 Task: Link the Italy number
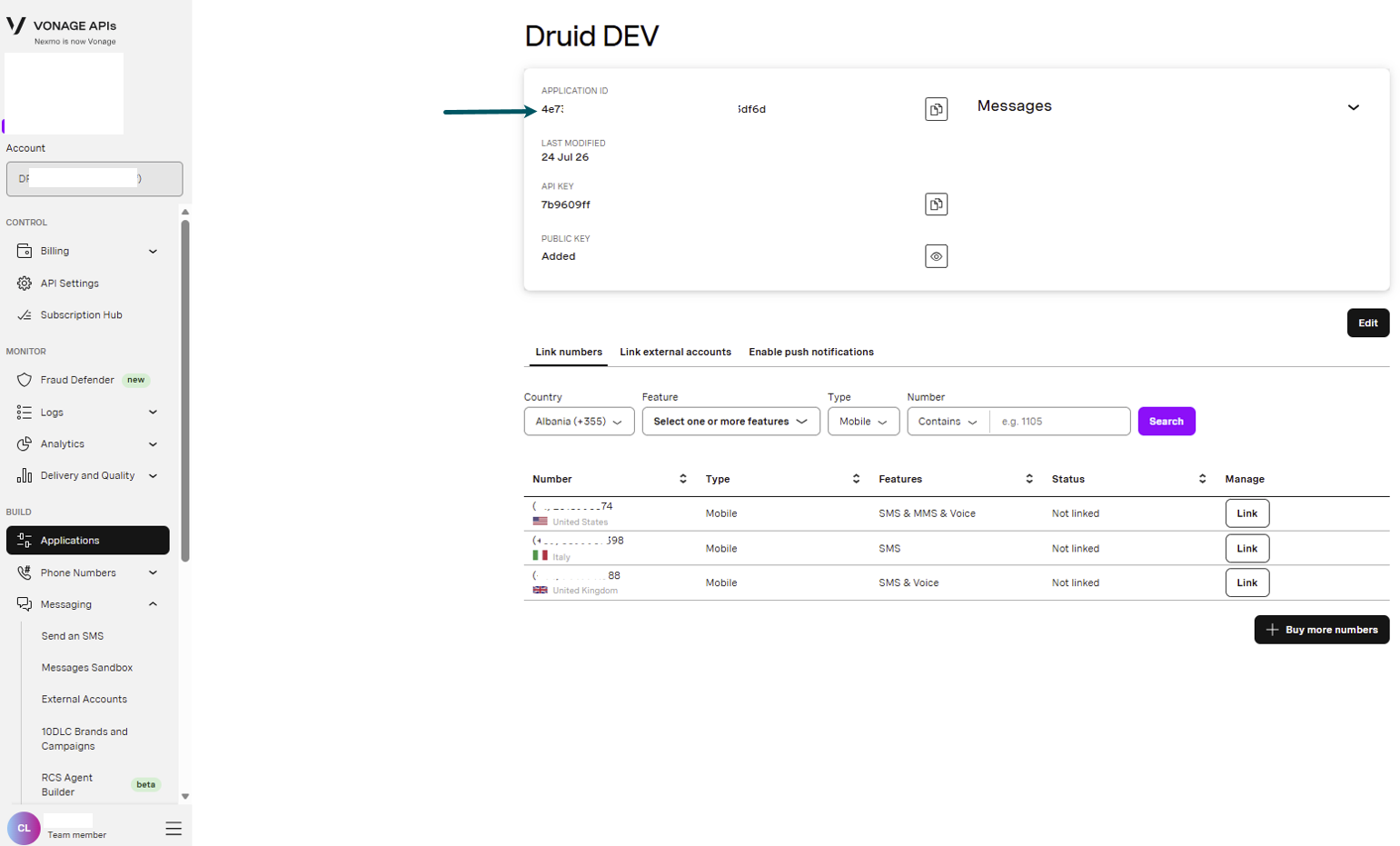(1246, 548)
